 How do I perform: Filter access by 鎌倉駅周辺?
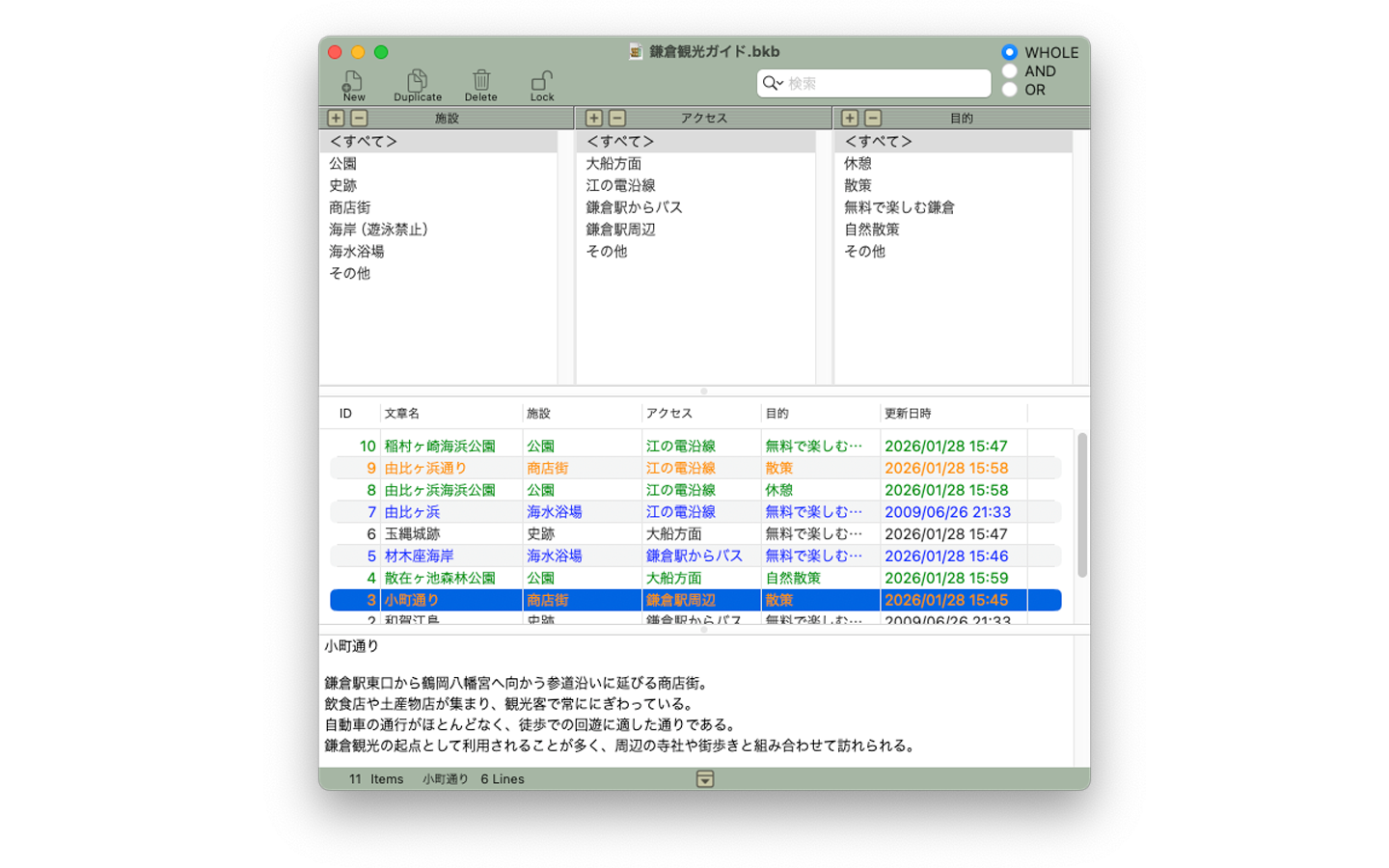pyautogui.click(x=696, y=230)
